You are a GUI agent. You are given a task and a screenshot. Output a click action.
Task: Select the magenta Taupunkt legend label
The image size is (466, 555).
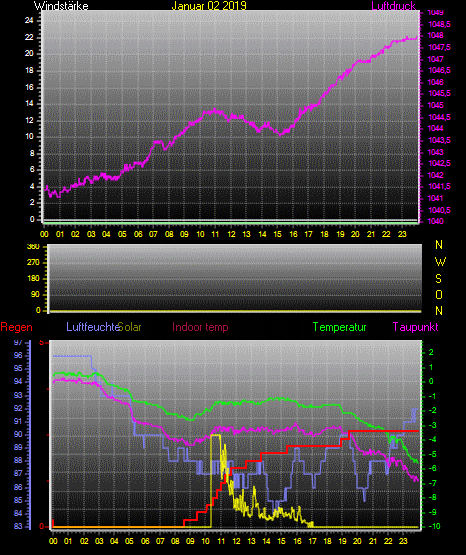coord(415,327)
